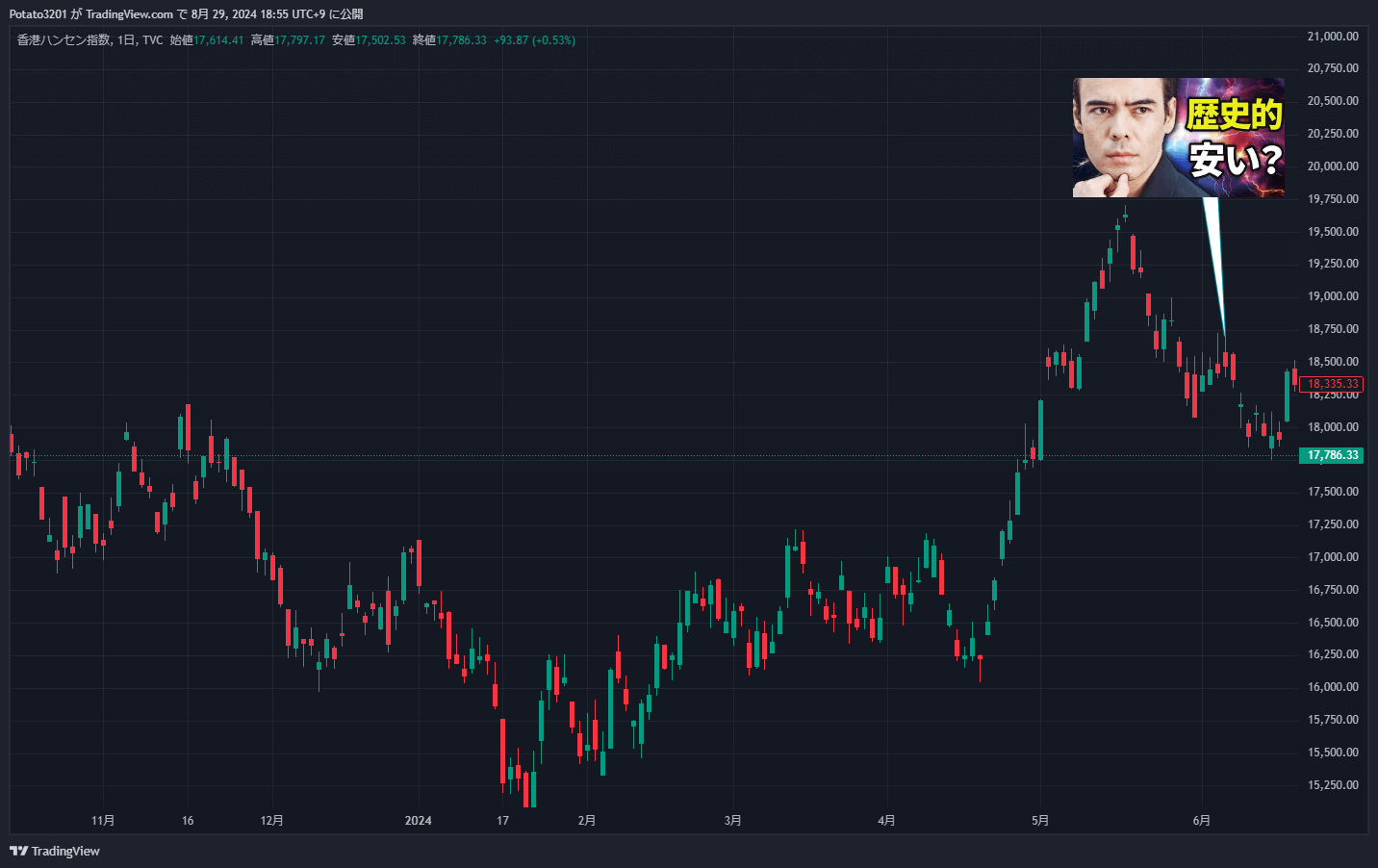Select the 6月 date marker on axis

[x=1202, y=821]
